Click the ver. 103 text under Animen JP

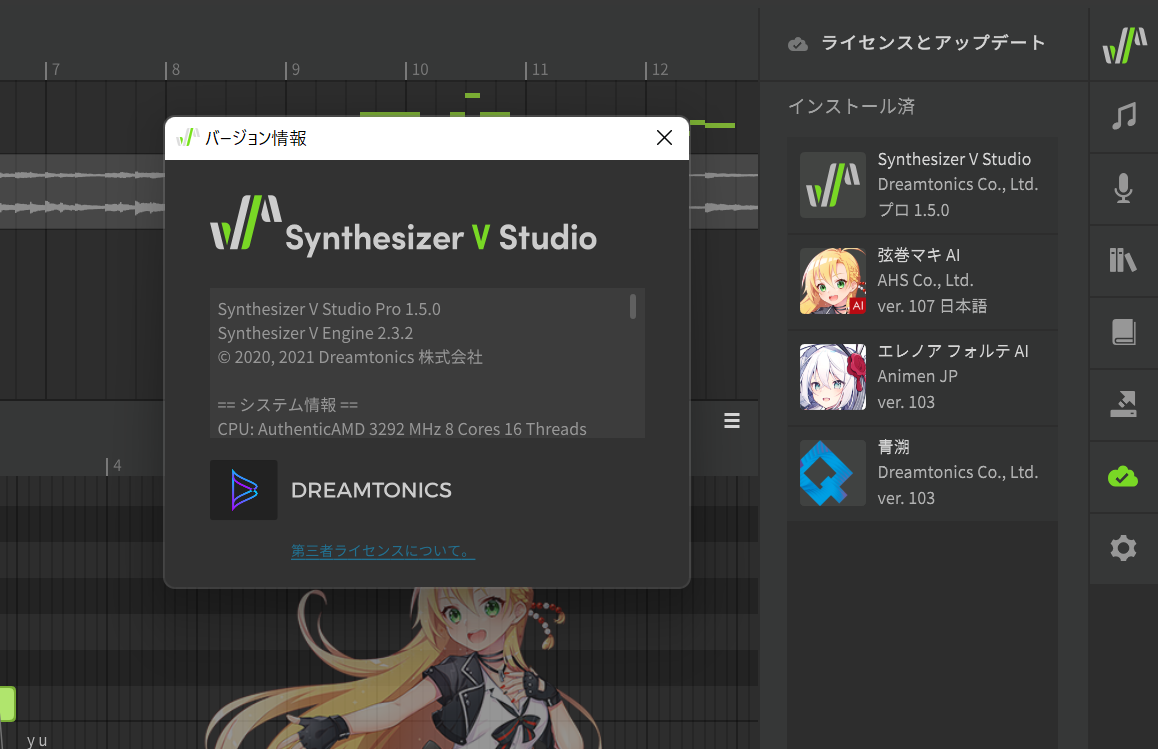(906, 403)
